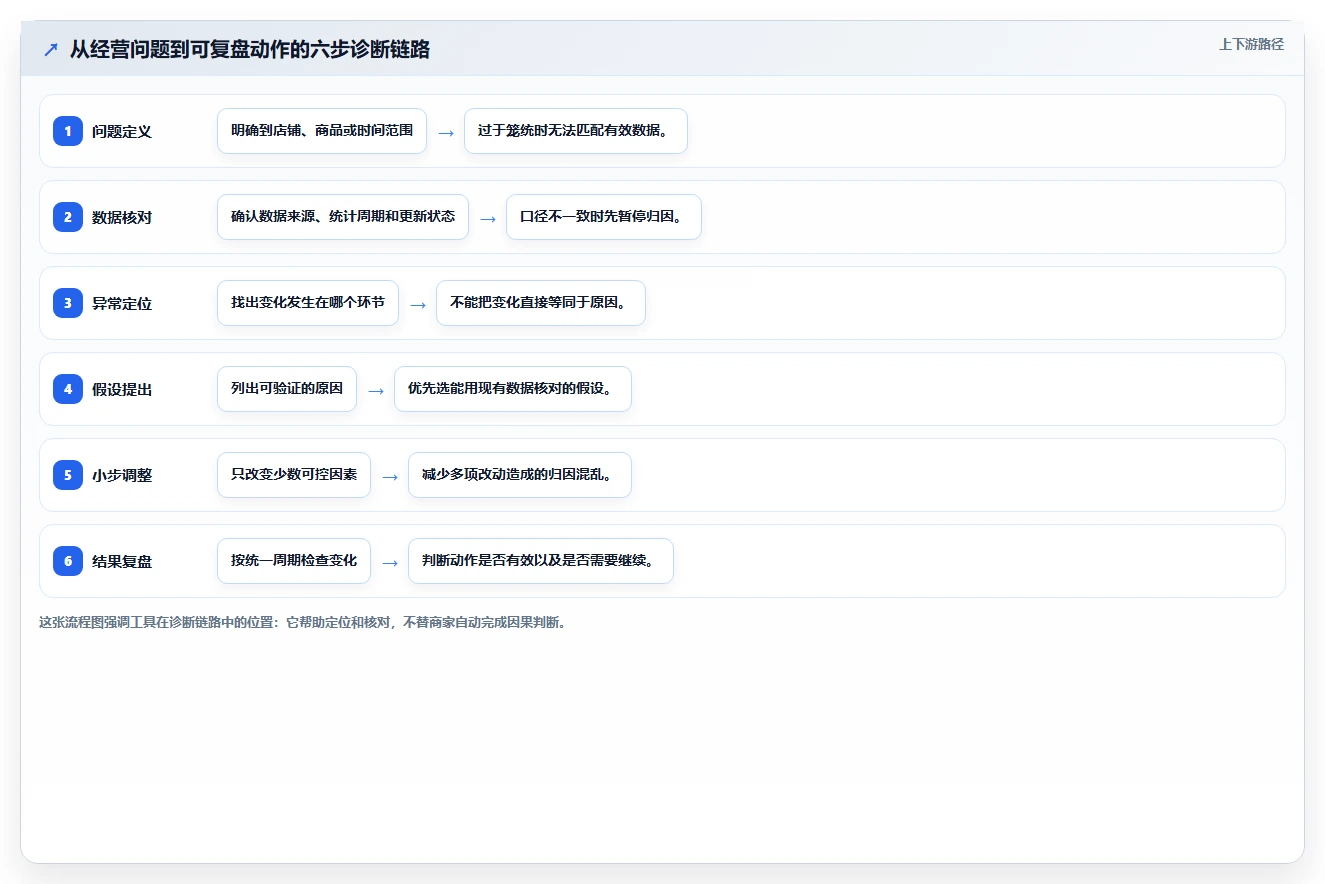Viewport: 1325px width, 884px height.
Task: Click the arrow in the 数据核对 row
Action: [488, 218]
